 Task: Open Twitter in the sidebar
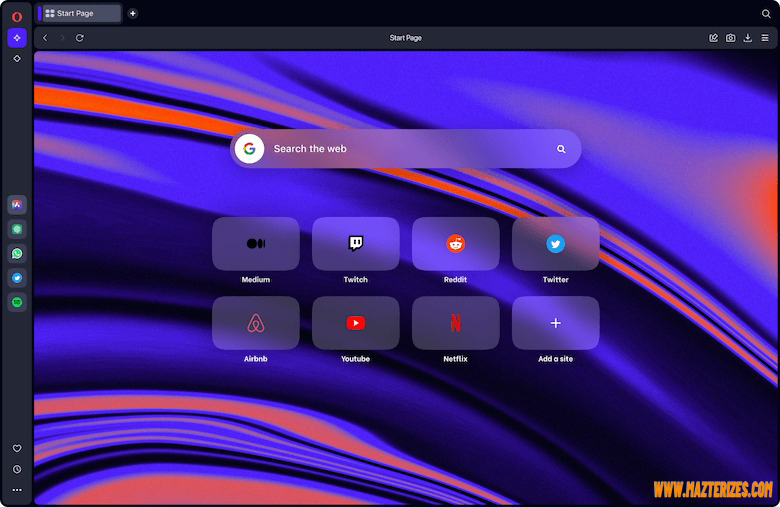click(17, 278)
